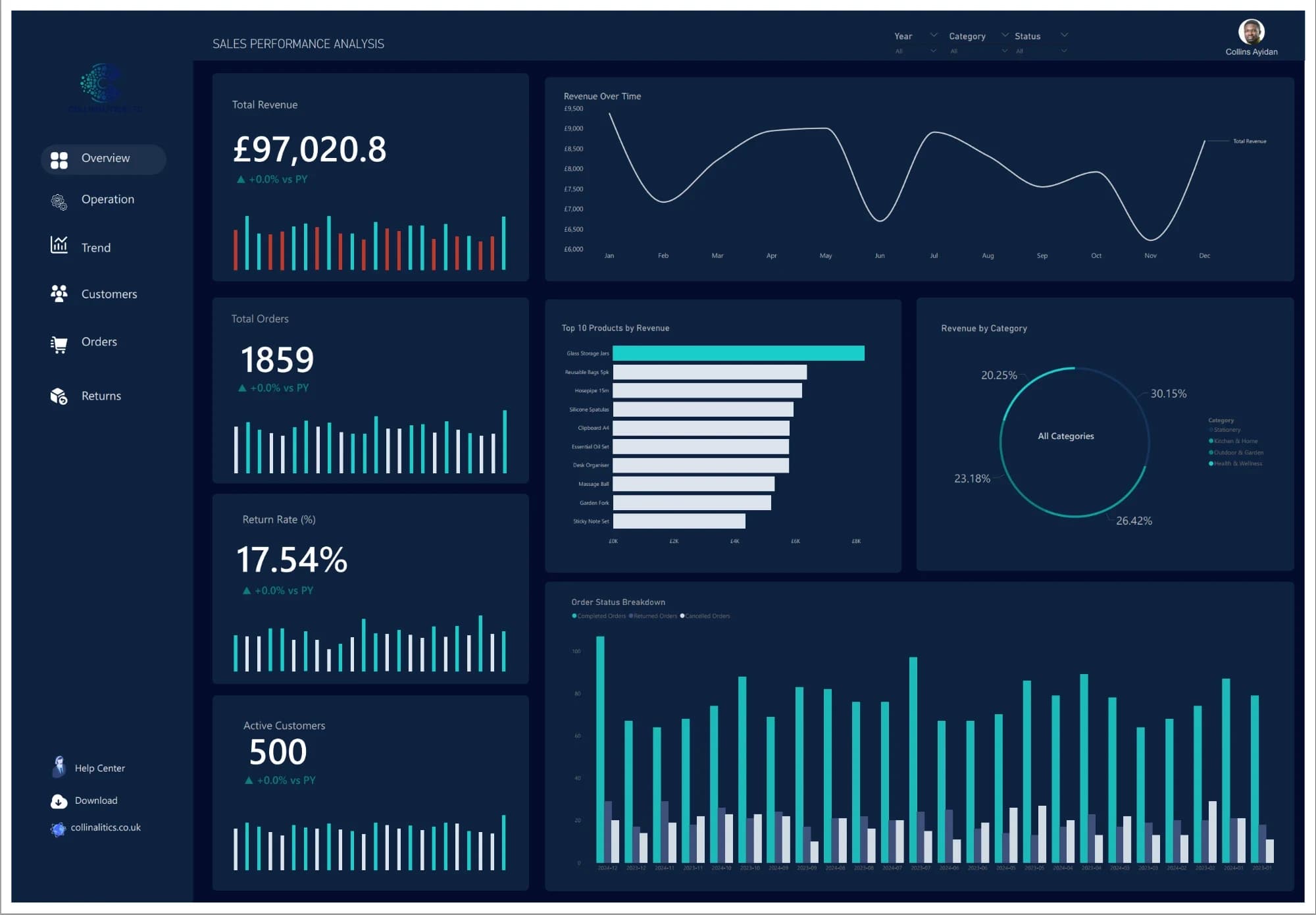Click the 'Order Status Breakdown' chart title
The width and height of the screenshot is (1316, 915).
618,602
